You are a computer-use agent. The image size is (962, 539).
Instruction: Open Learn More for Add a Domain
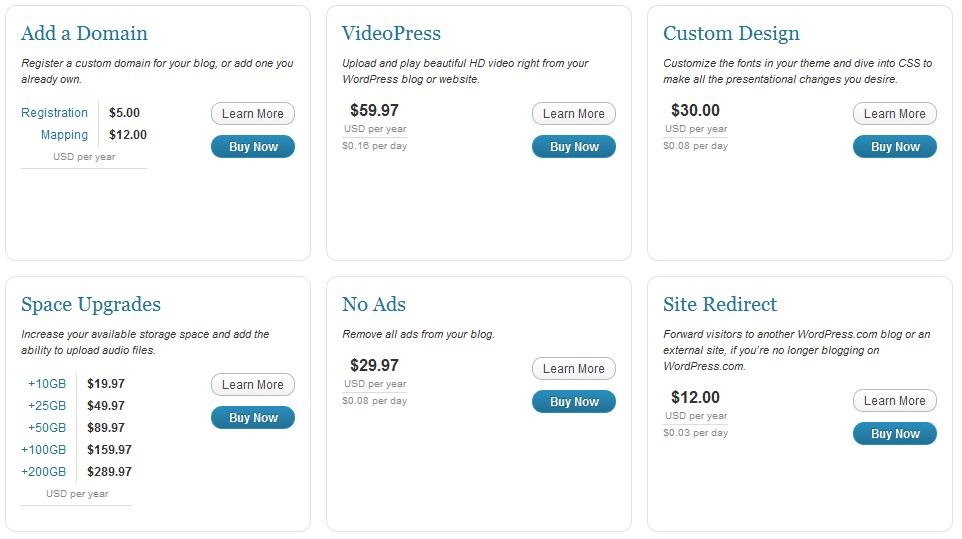point(252,114)
